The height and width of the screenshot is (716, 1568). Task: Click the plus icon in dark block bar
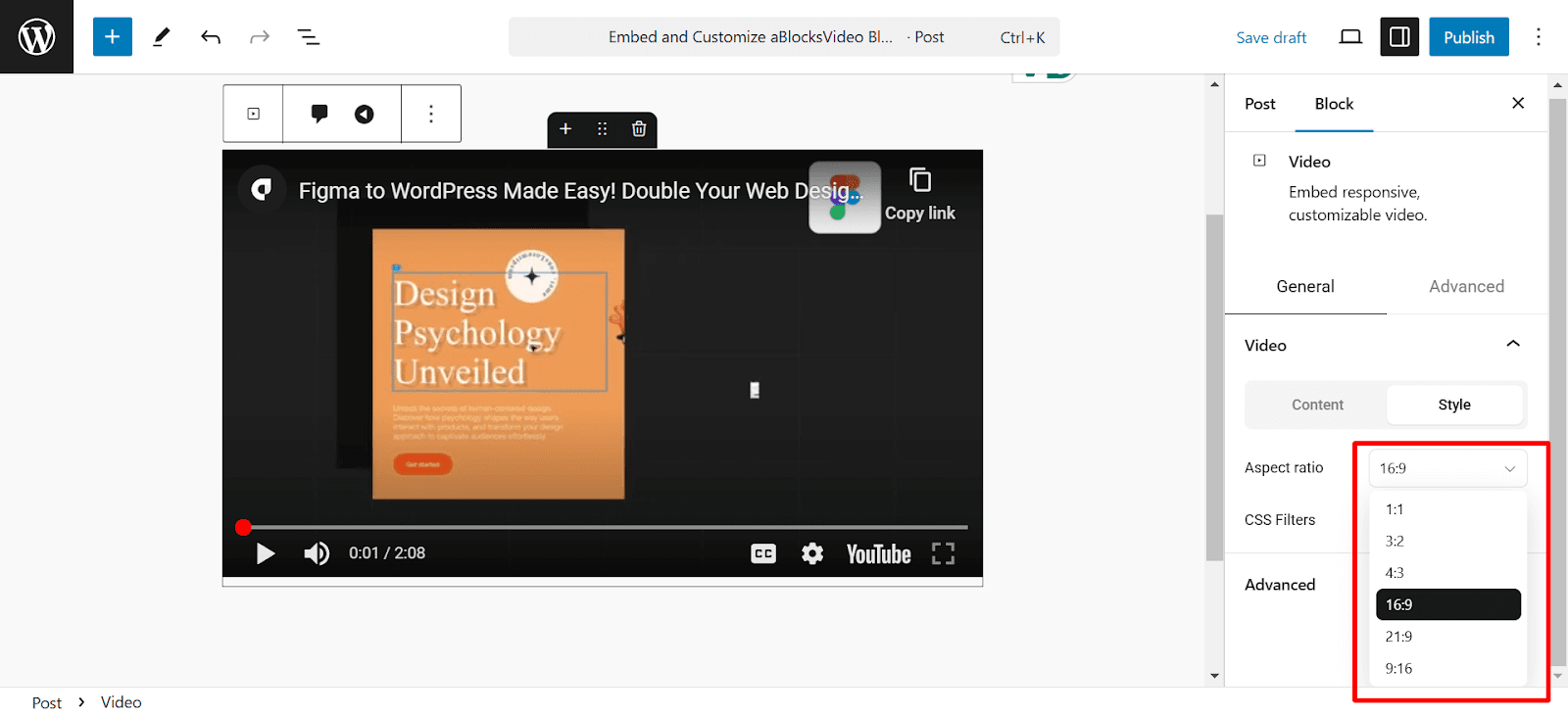(565, 129)
